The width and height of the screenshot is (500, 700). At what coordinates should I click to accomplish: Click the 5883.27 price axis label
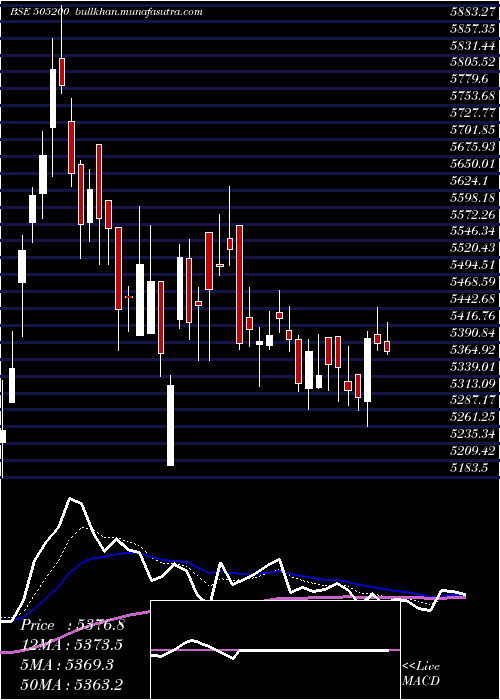473,12
